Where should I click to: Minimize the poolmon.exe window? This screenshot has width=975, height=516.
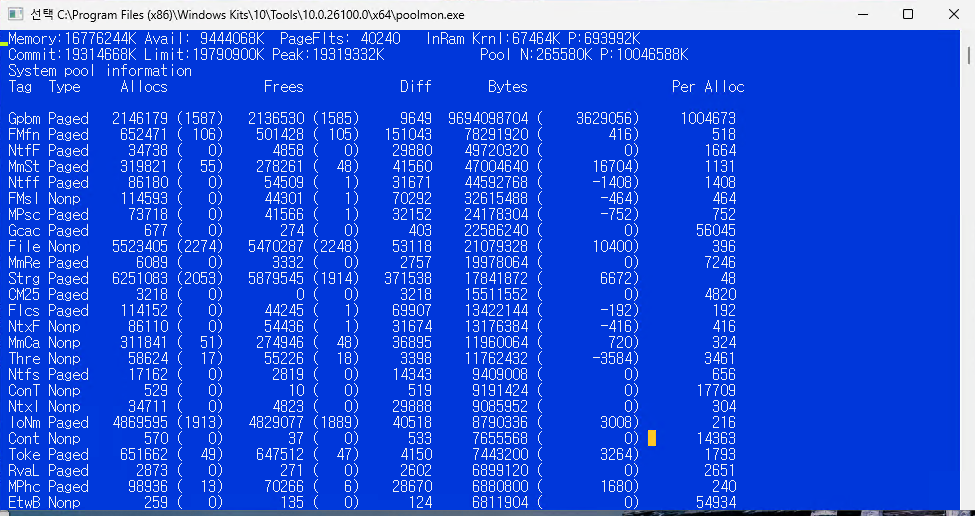point(861,14)
